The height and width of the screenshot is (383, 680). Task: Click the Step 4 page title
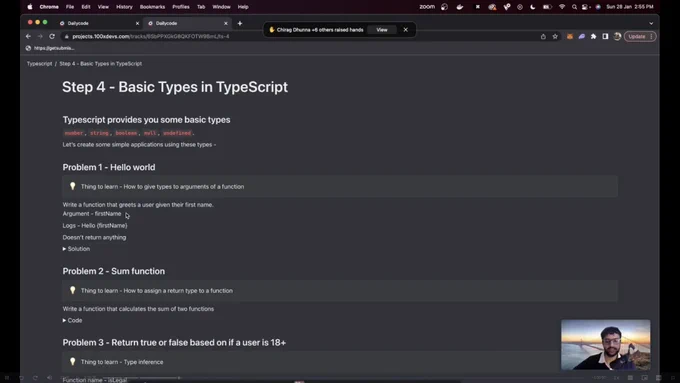point(175,87)
